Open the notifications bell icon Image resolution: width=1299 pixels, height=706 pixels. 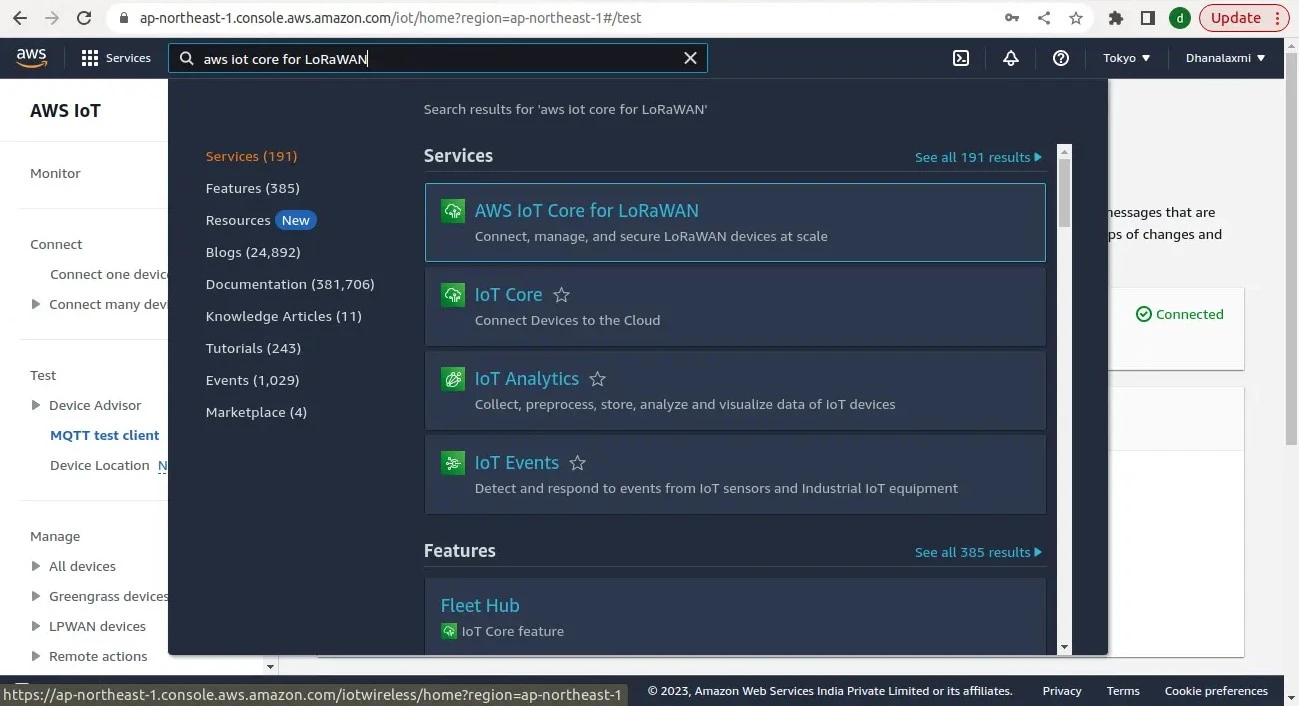(1011, 58)
